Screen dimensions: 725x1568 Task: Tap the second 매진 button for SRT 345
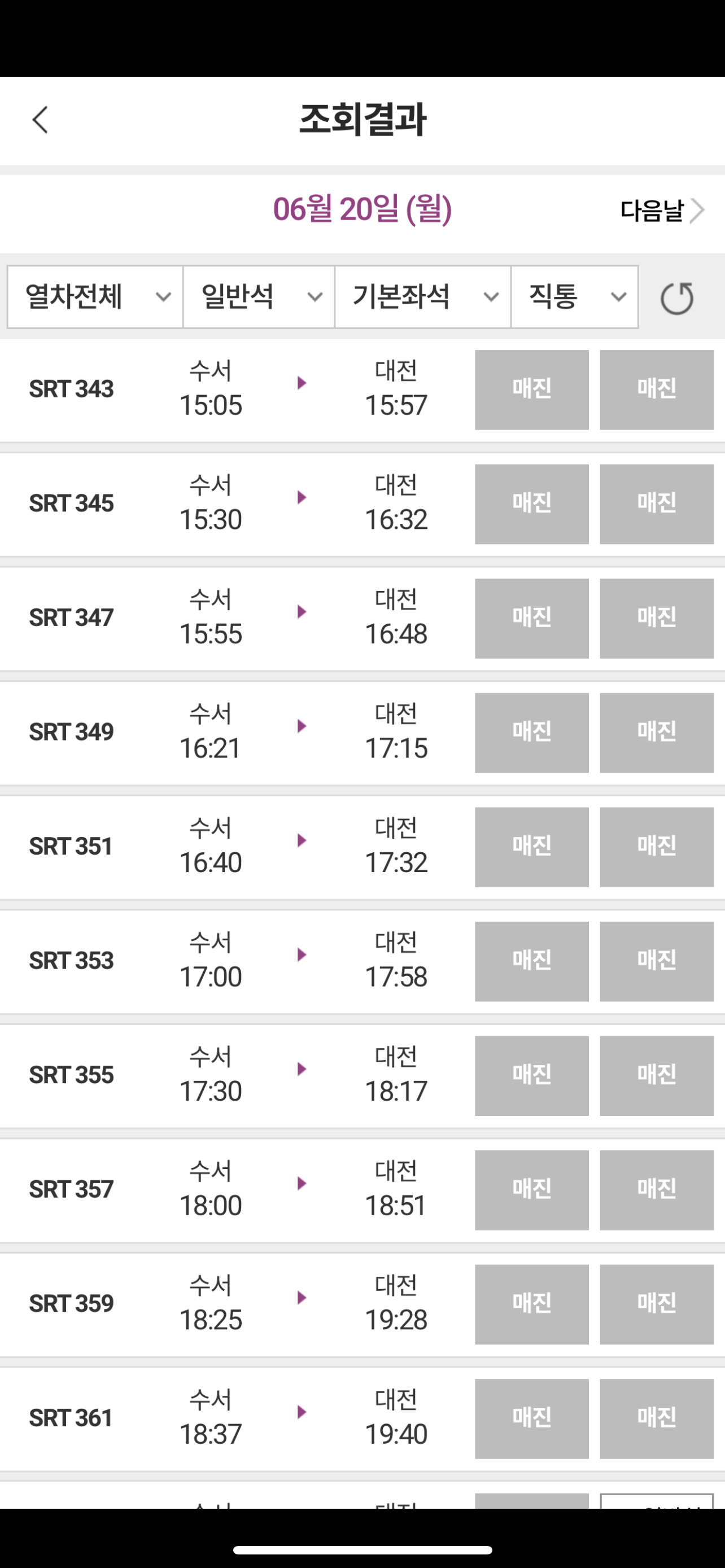[656, 504]
